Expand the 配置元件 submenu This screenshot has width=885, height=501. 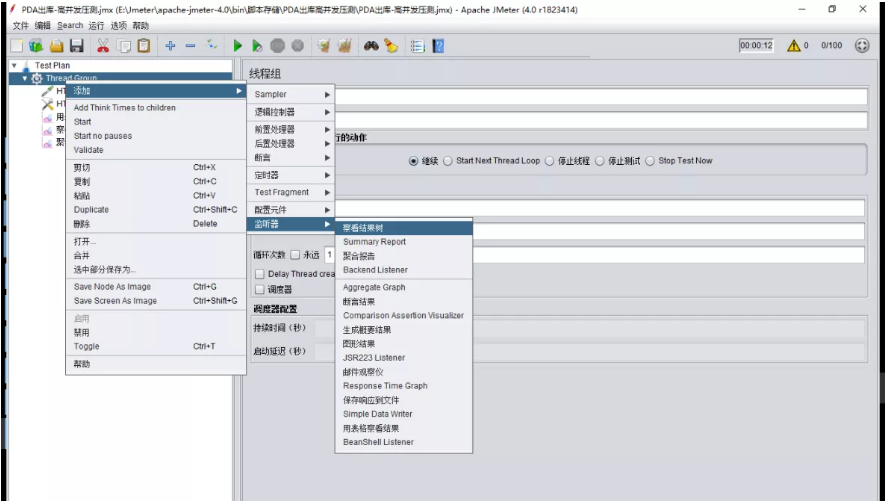(291, 210)
